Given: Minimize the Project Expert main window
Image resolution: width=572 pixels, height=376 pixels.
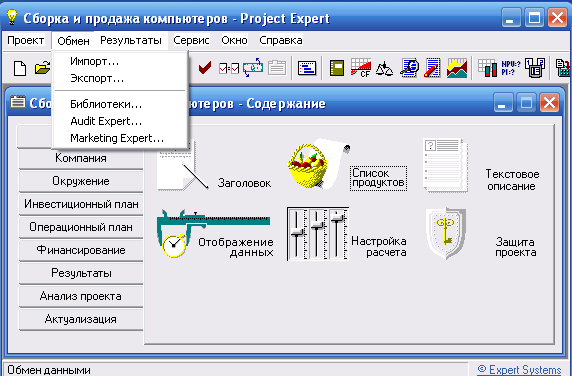Looking at the screenshot, I should [511, 18].
